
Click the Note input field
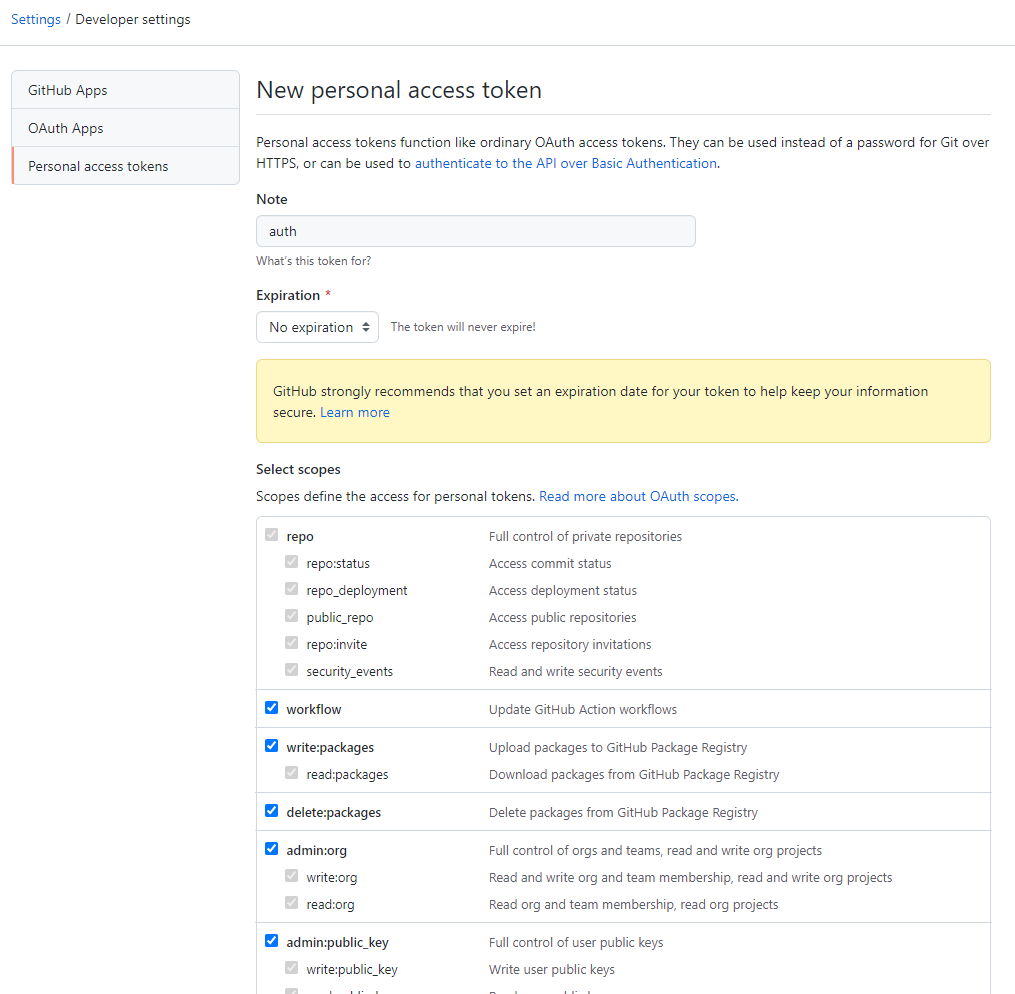coord(476,231)
